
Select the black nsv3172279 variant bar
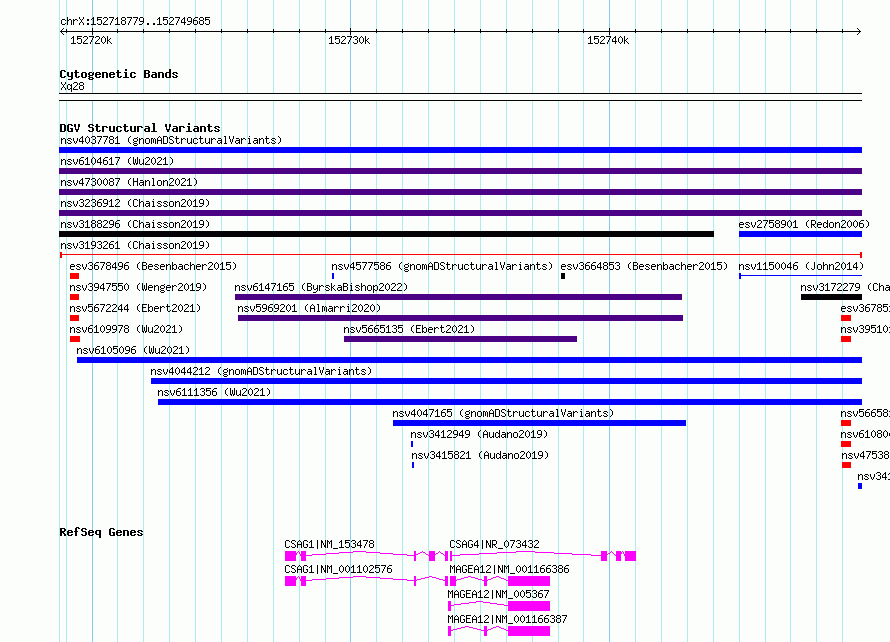coord(832,297)
